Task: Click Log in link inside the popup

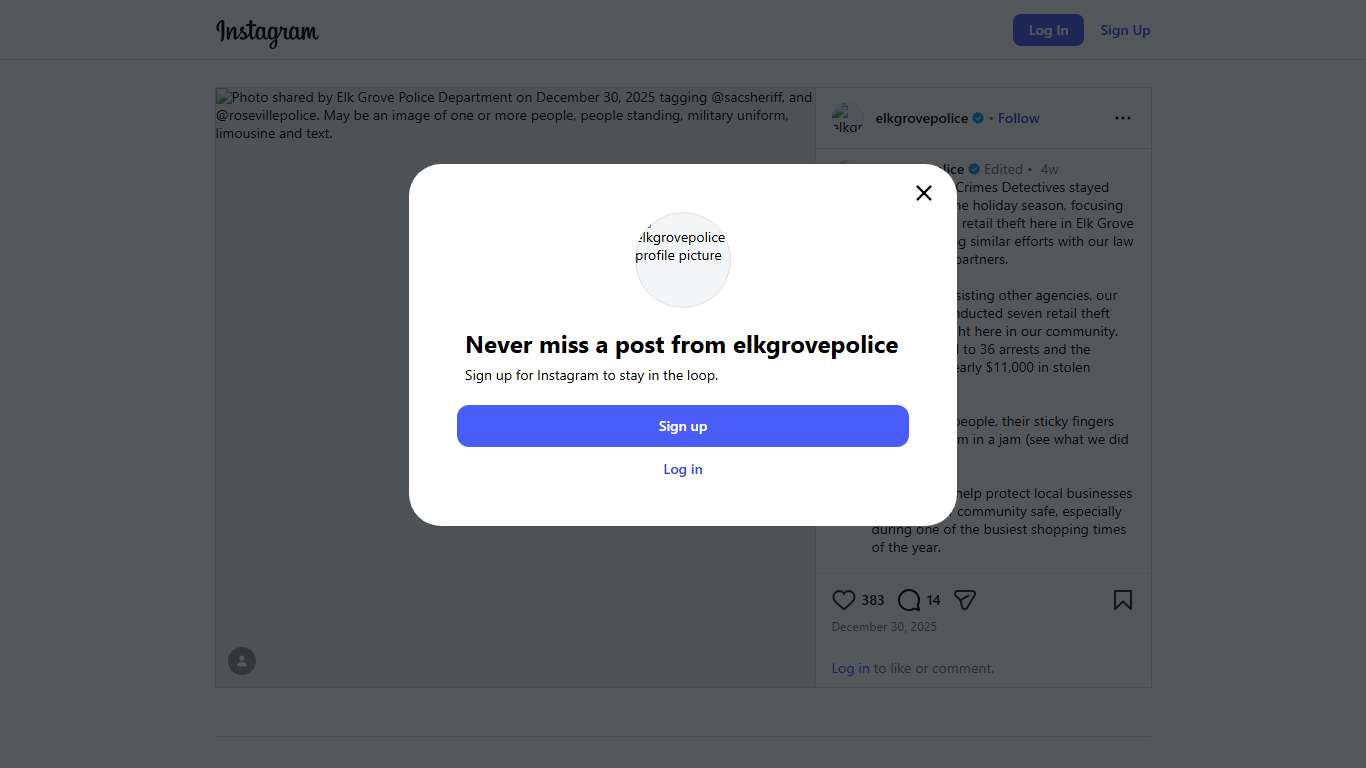Action: 683,469
